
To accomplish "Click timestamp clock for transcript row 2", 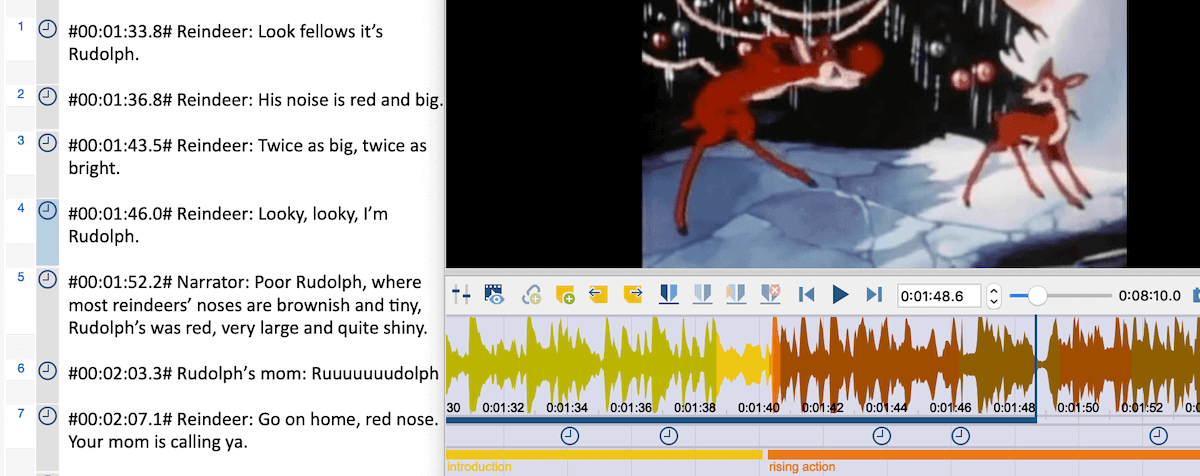I will 47,97.
